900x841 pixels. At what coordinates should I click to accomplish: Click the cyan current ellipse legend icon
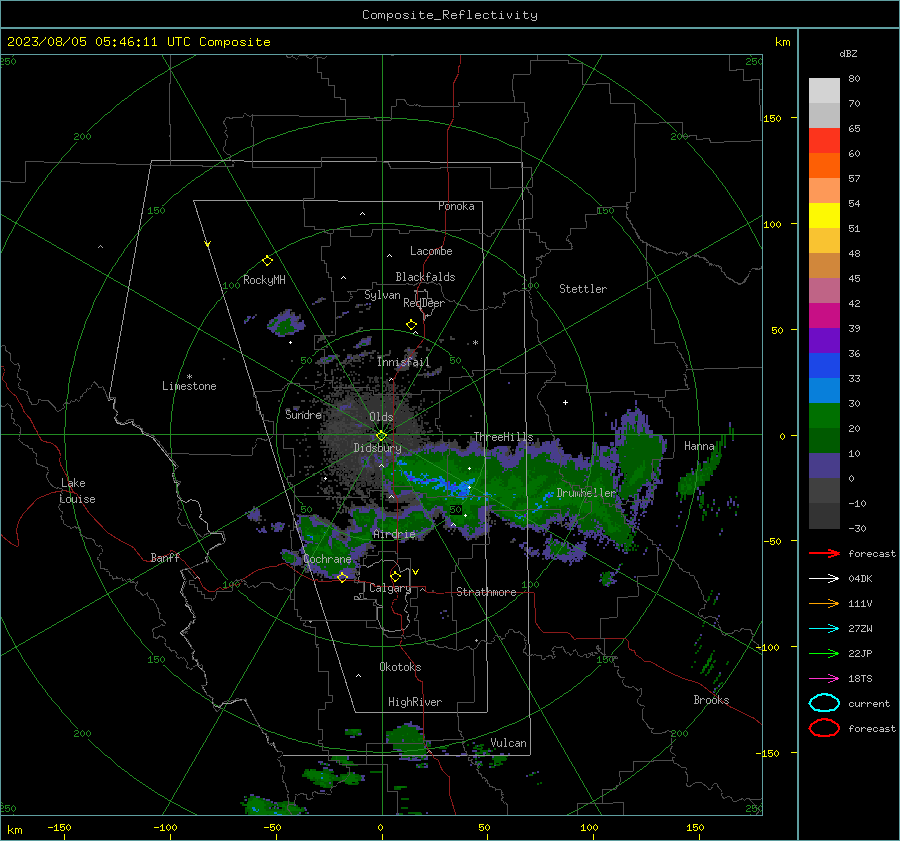pos(824,703)
